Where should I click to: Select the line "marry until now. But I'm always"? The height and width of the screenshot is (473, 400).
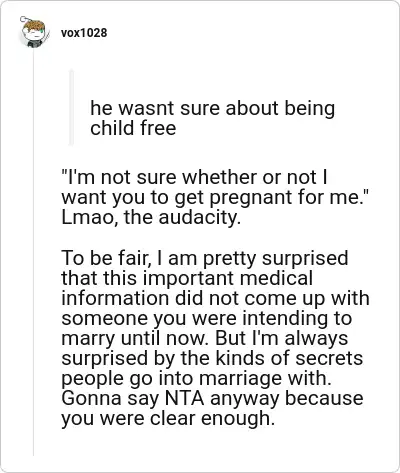(x=205, y=339)
